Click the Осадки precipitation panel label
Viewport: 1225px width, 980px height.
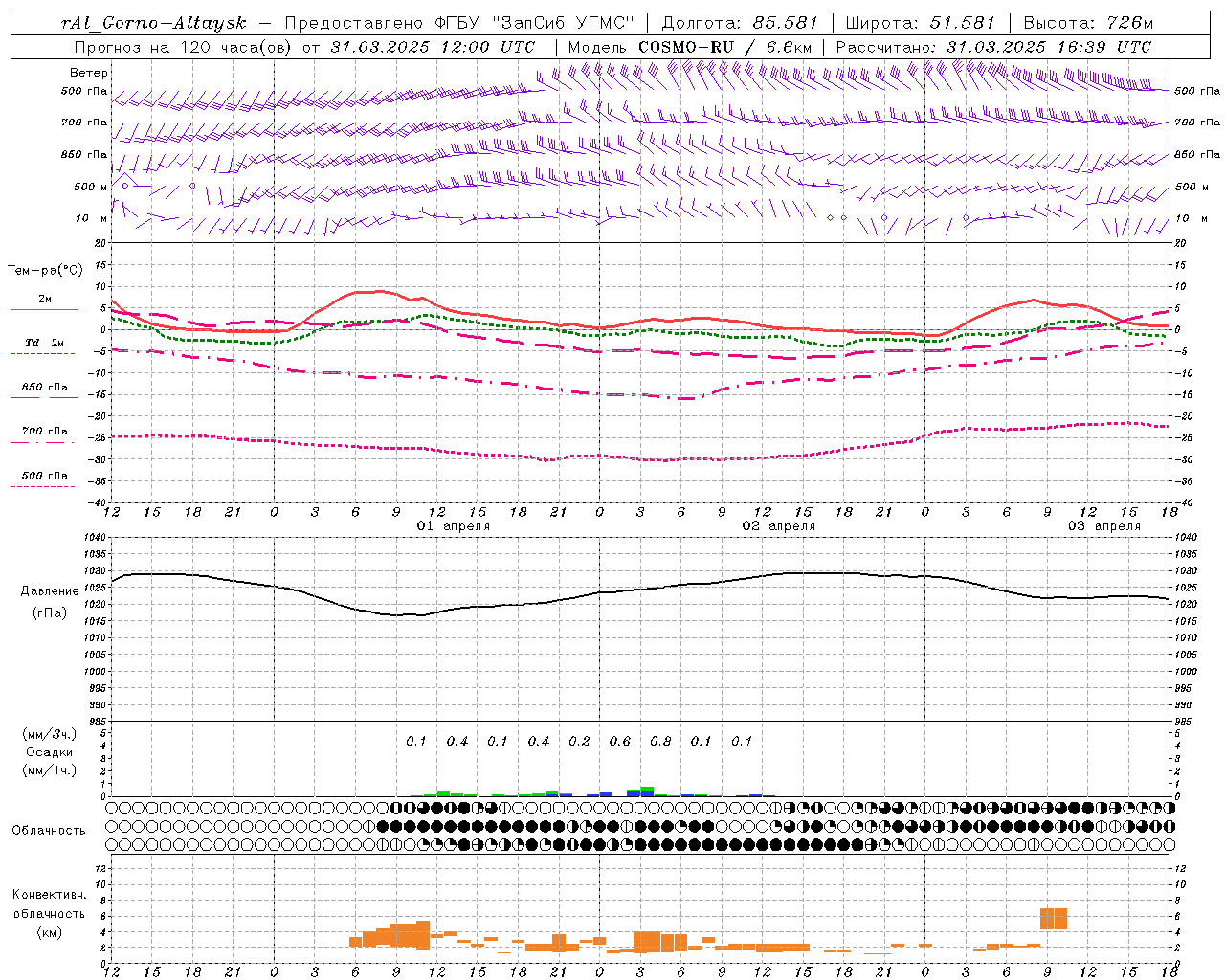point(50,752)
